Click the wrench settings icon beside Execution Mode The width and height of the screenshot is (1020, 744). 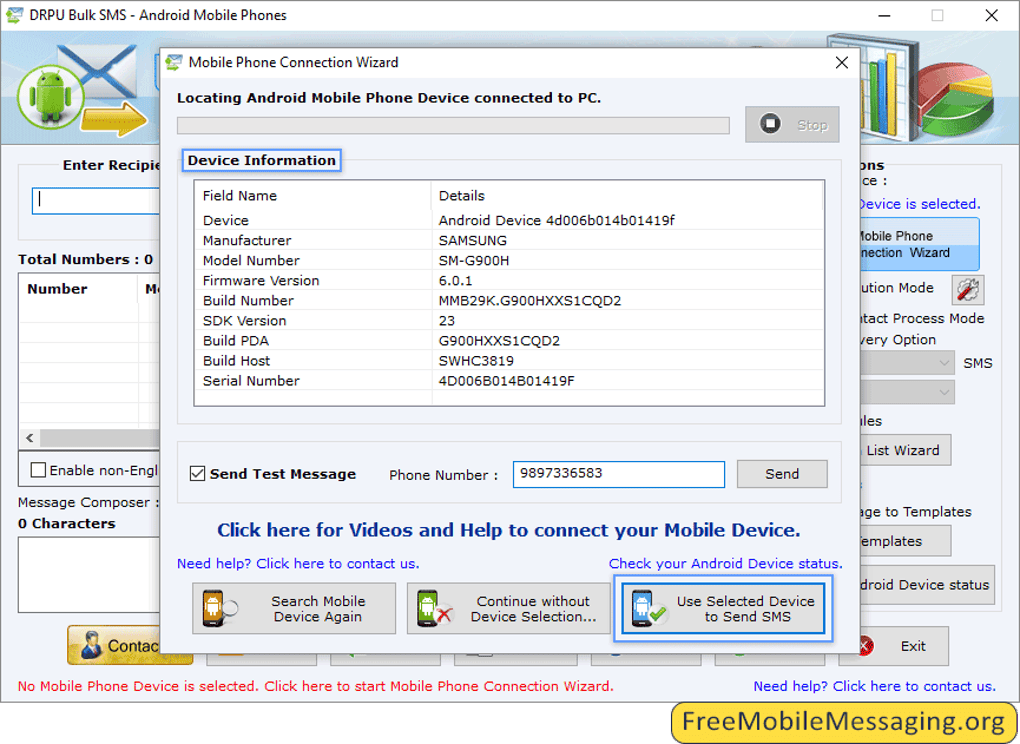tap(967, 289)
